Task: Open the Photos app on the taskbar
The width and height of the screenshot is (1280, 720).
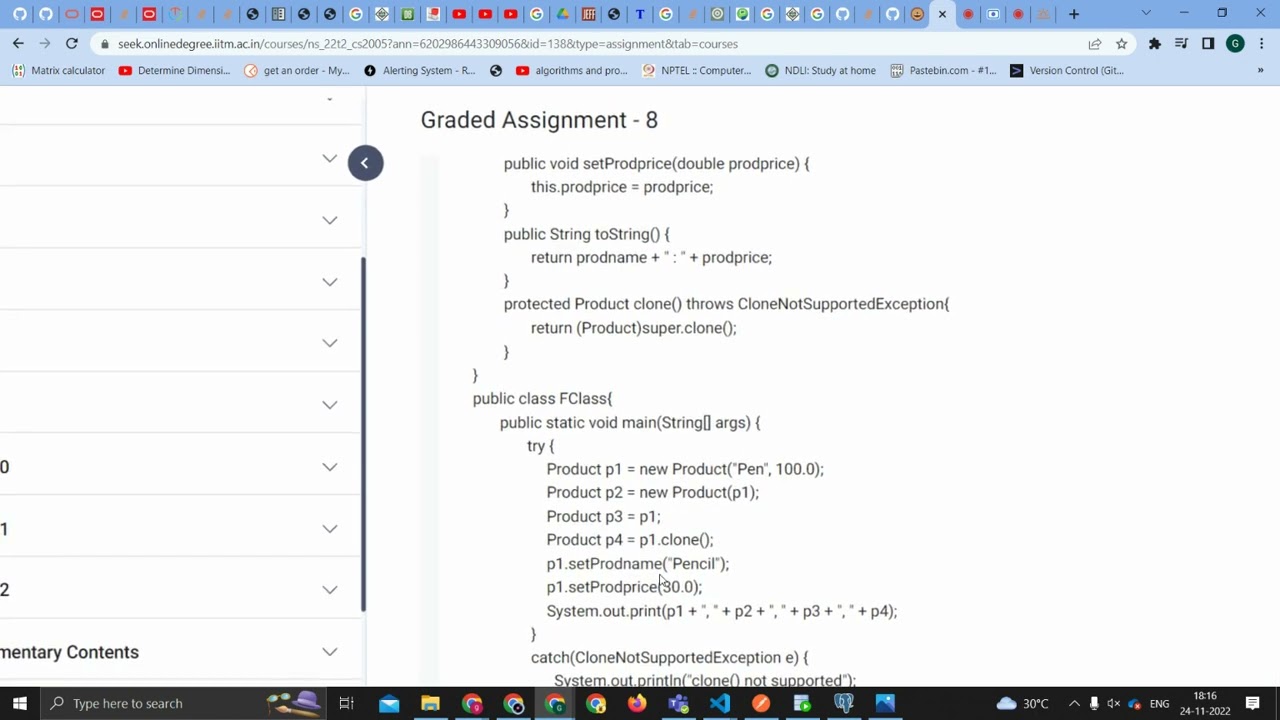Action: click(x=885, y=703)
